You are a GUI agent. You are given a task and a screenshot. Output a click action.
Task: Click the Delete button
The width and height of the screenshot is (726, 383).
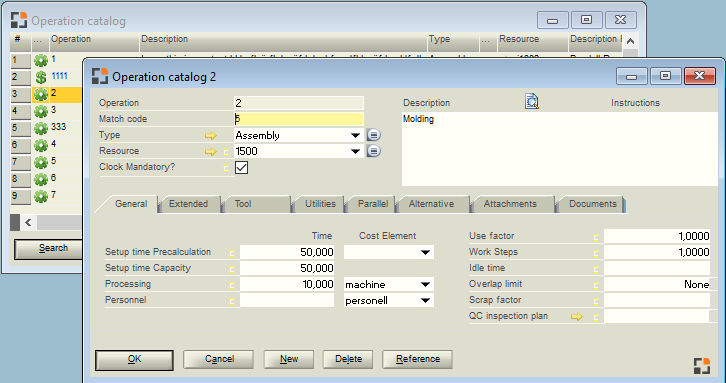(x=348, y=359)
